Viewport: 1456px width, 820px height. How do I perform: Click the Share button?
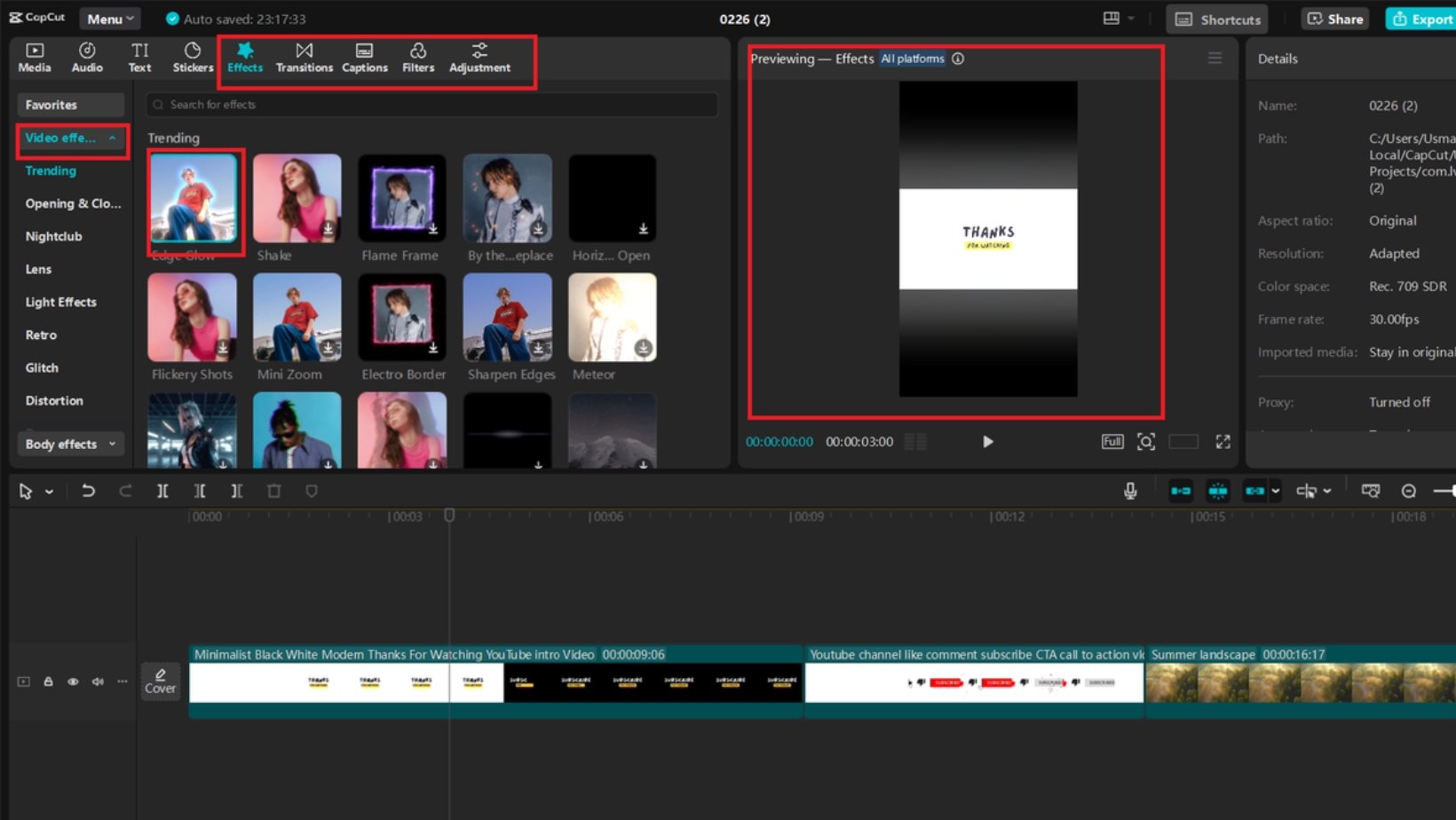1335,19
